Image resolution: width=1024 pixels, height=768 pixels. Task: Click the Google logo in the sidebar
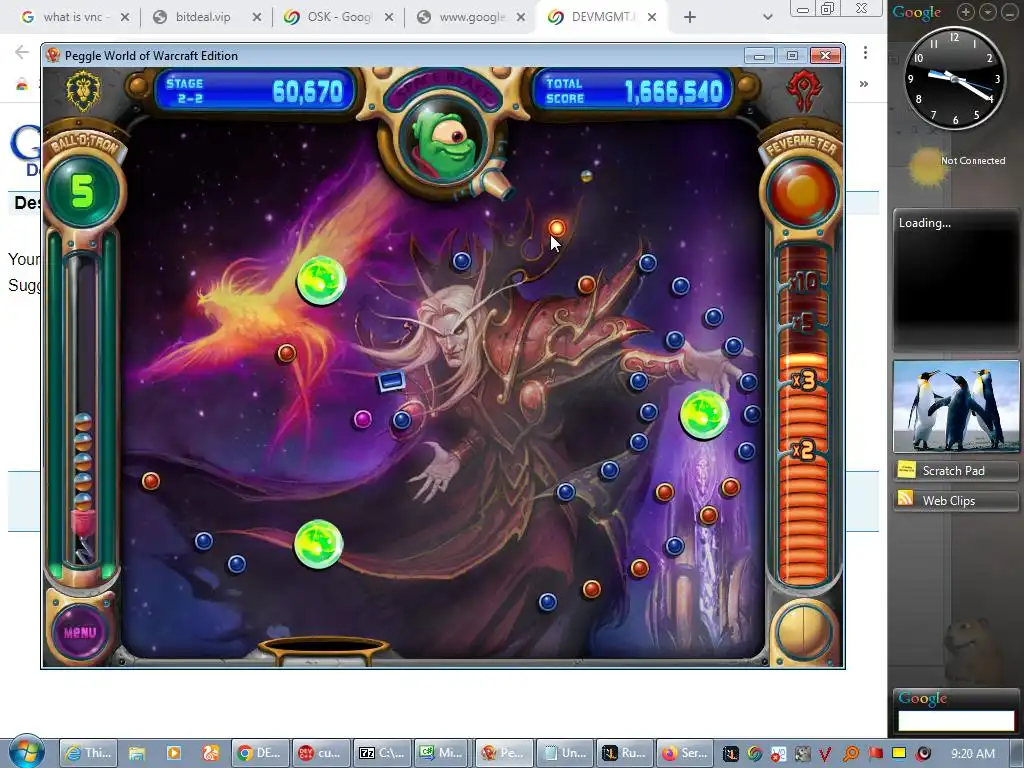pyautogui.click(x=917, y=12)
